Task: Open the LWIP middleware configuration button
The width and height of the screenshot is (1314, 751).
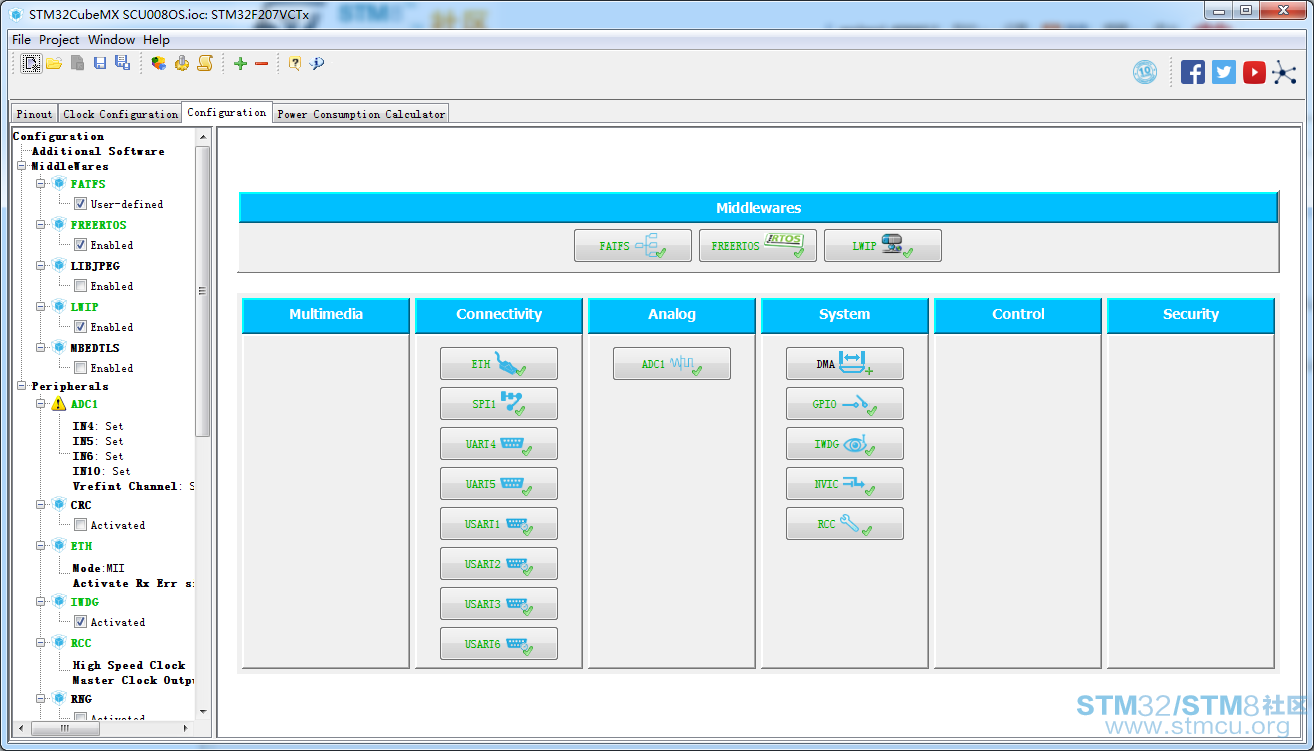Action: coord(883,246)
